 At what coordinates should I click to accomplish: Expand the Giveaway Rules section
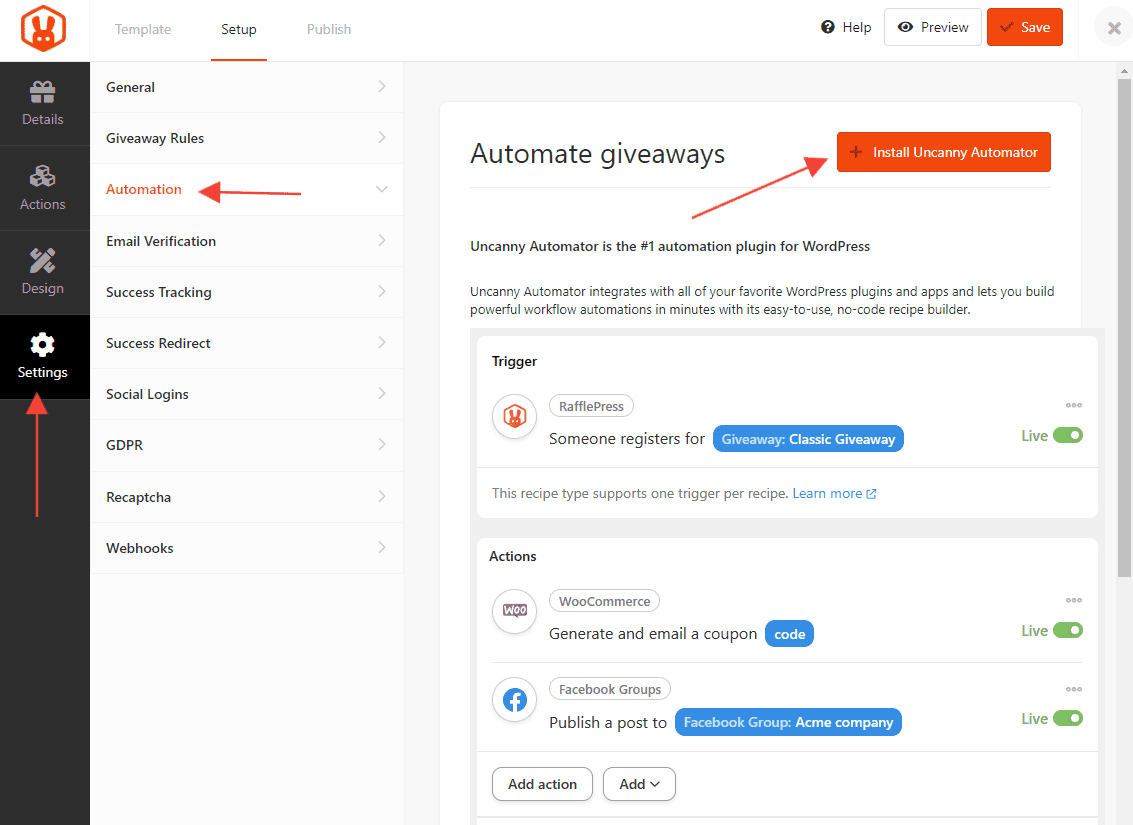[x=246, y=138]
